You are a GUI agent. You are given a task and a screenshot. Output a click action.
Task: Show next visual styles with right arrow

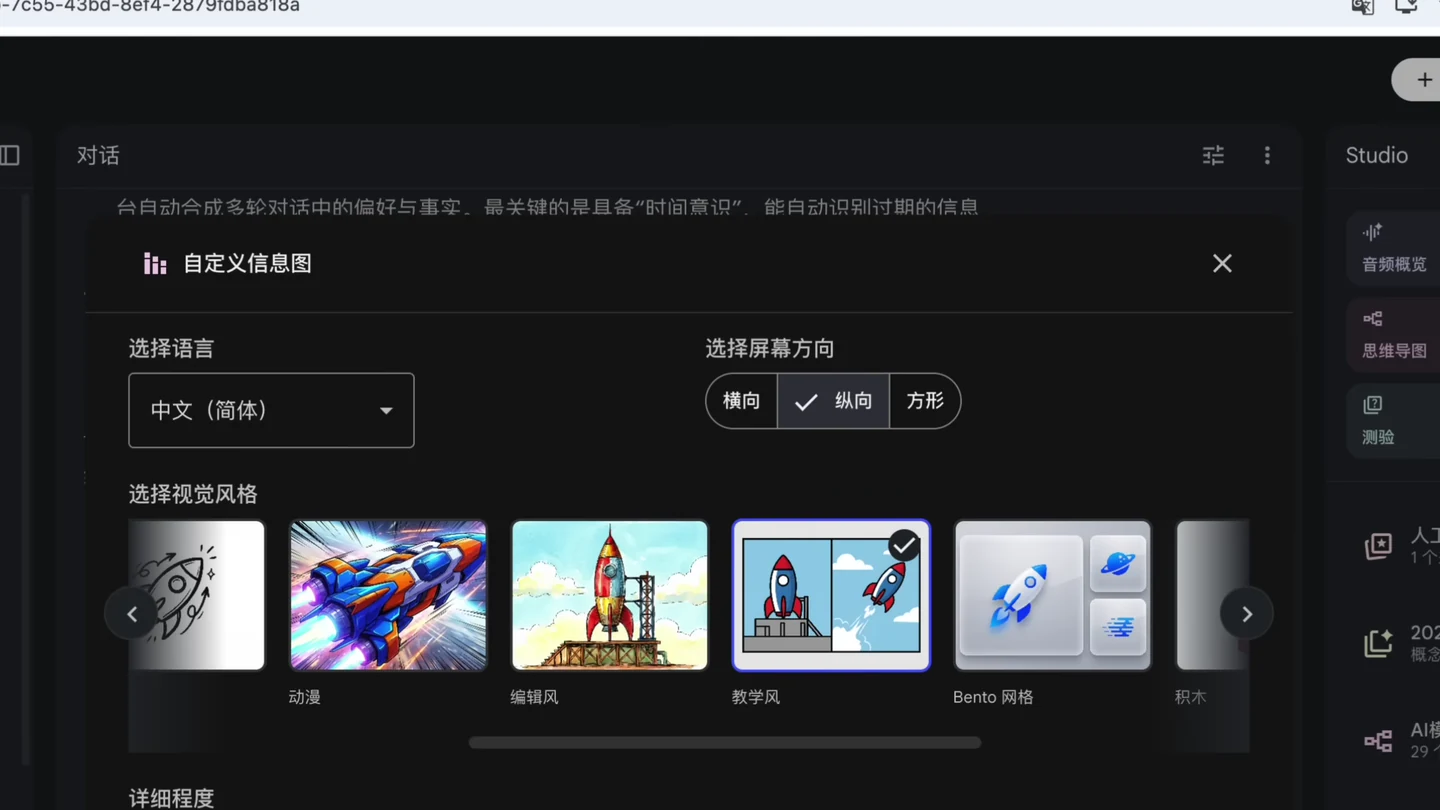1246,614
